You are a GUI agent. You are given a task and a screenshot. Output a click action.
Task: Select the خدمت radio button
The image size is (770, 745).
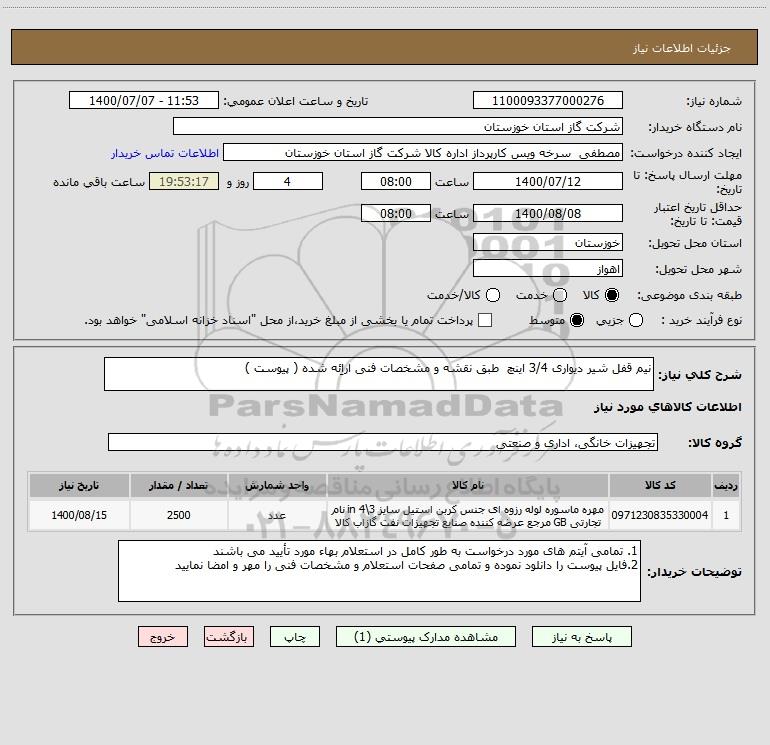pyautogui.click(x=560, y=295)
